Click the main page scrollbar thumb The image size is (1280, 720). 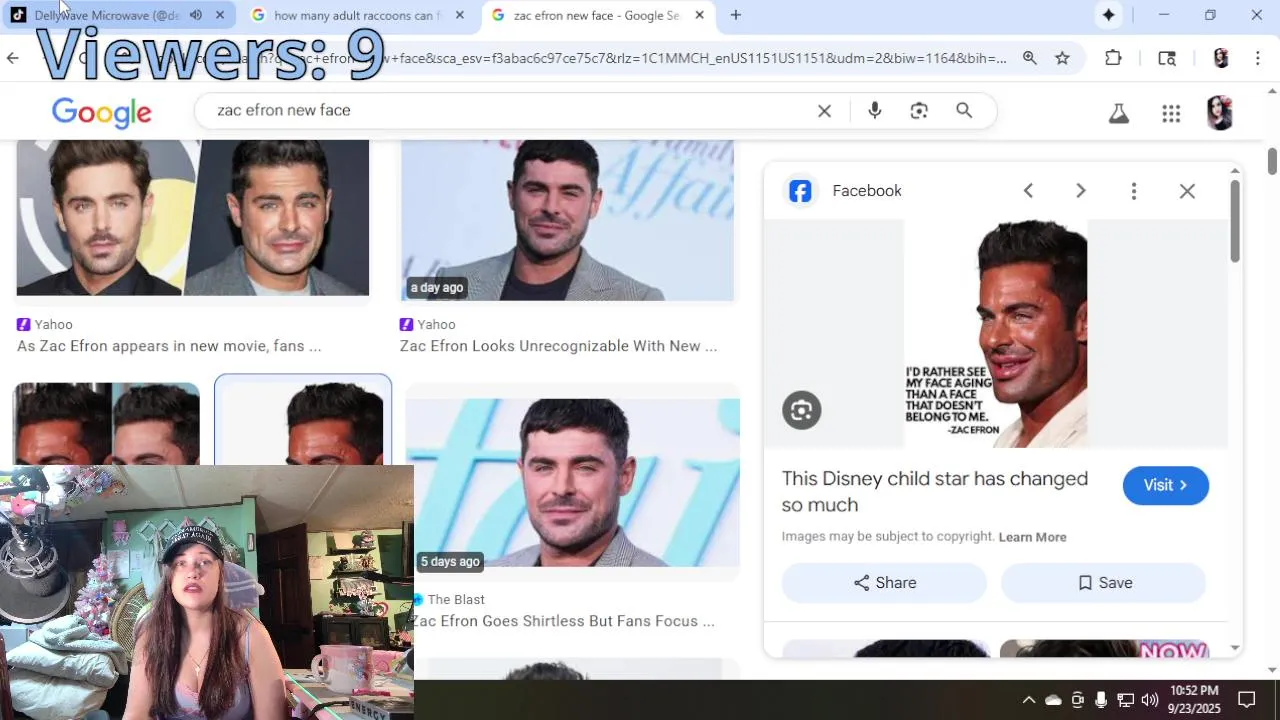point(1272,160)
